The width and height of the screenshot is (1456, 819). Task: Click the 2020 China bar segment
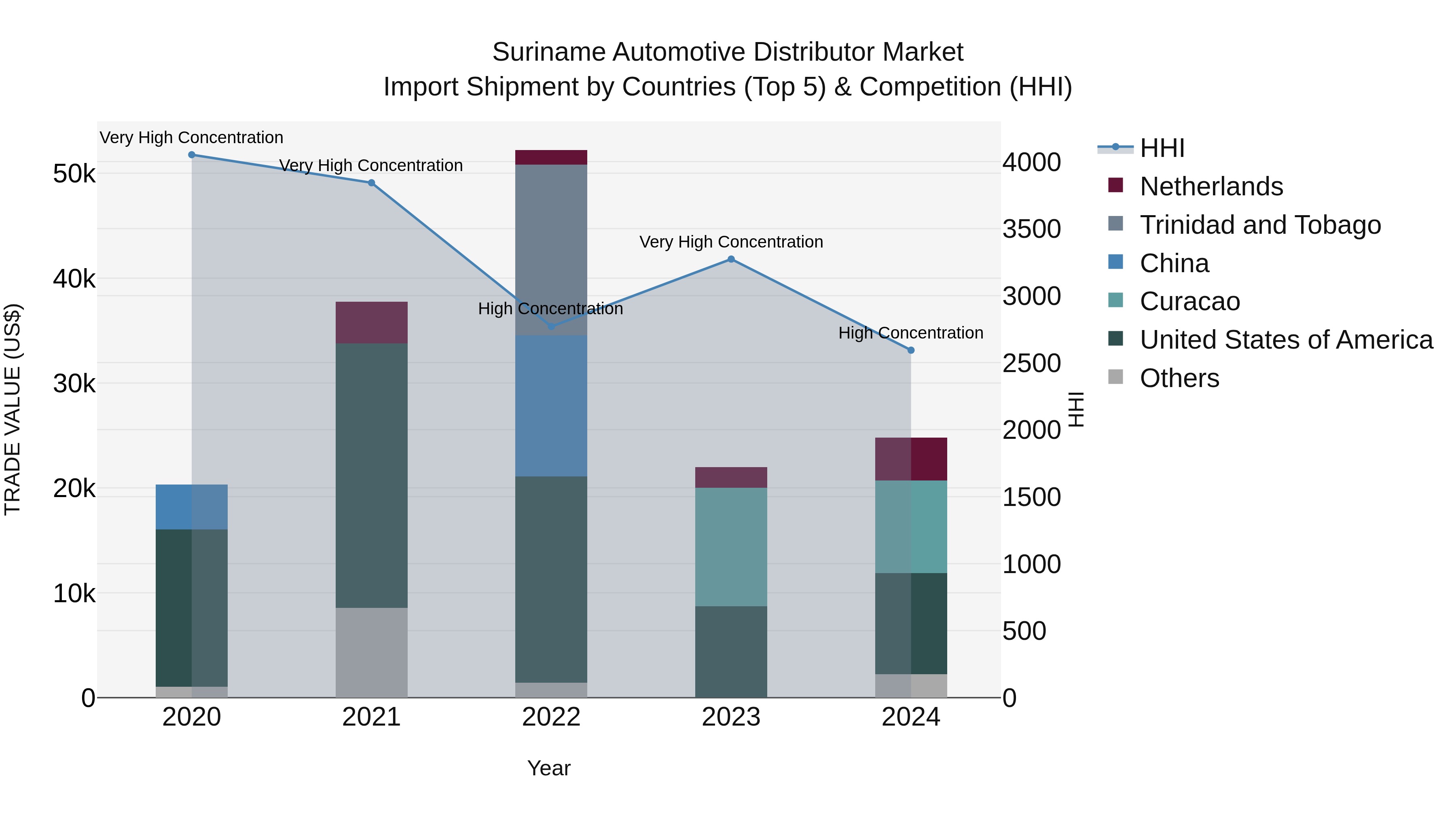click(192, 507)
